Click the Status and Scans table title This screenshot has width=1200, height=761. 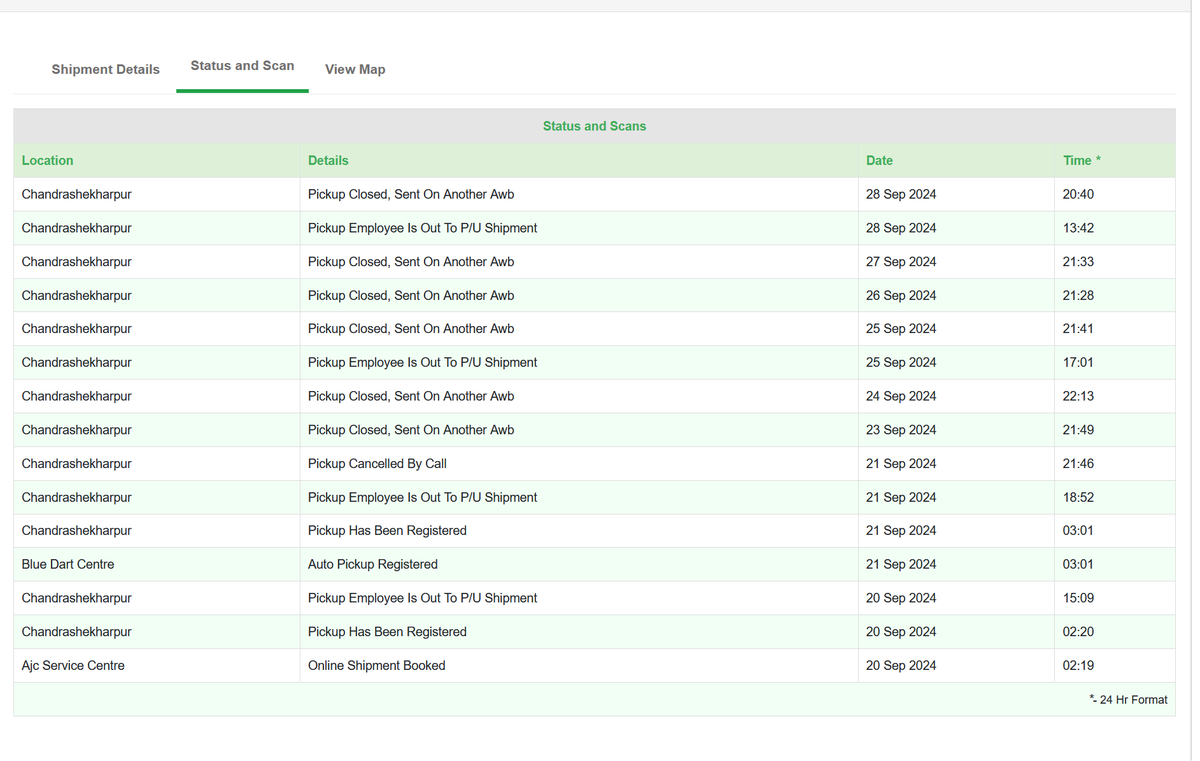[x=594, y=126]
